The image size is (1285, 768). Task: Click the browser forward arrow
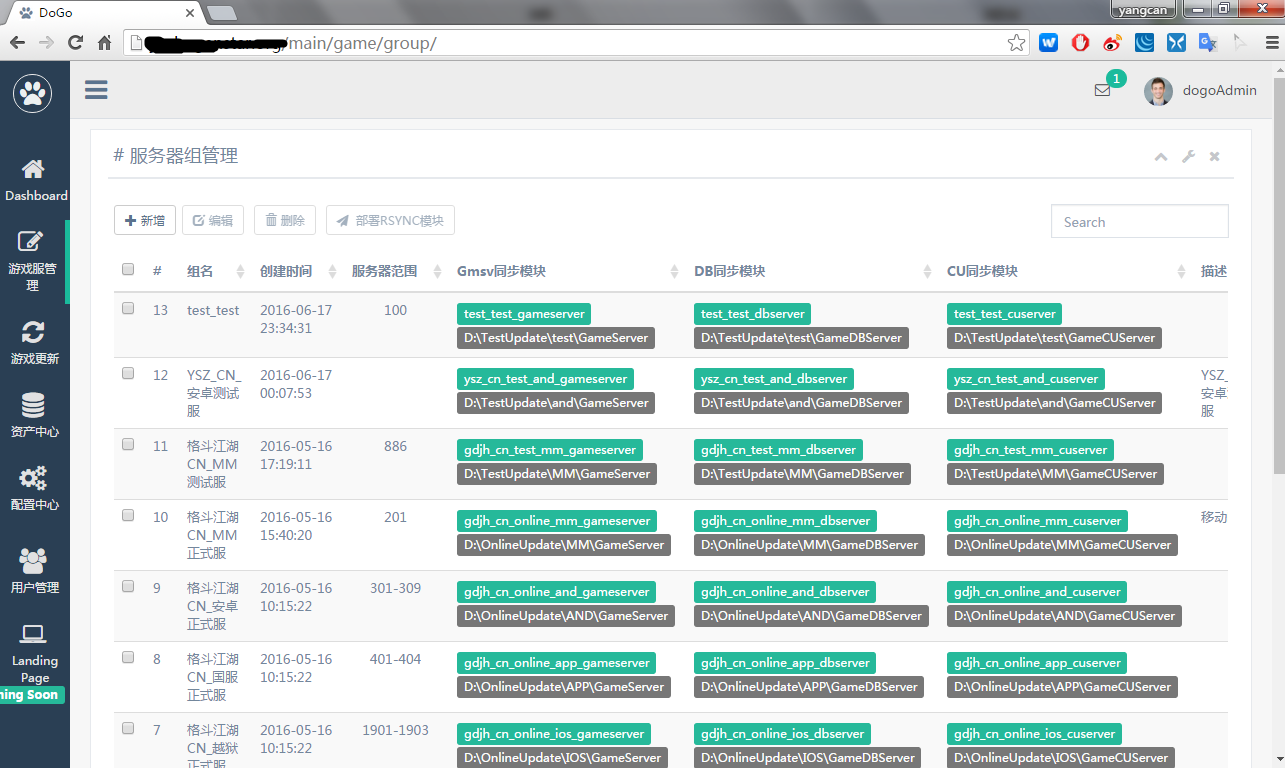(46, 43)
